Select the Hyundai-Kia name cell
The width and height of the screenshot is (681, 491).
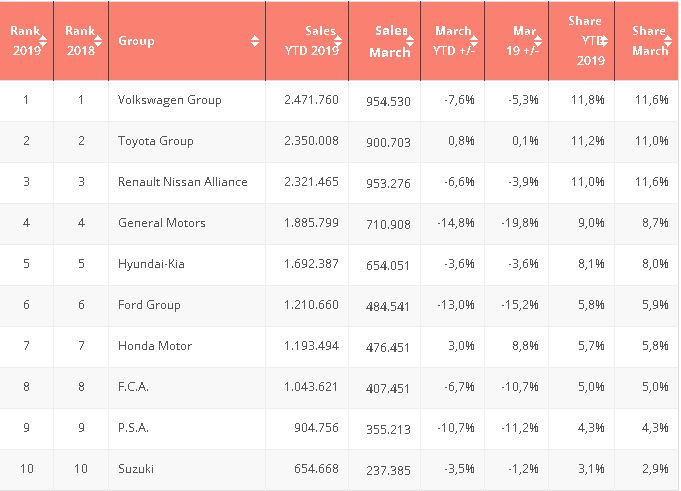tap(153, 264)
